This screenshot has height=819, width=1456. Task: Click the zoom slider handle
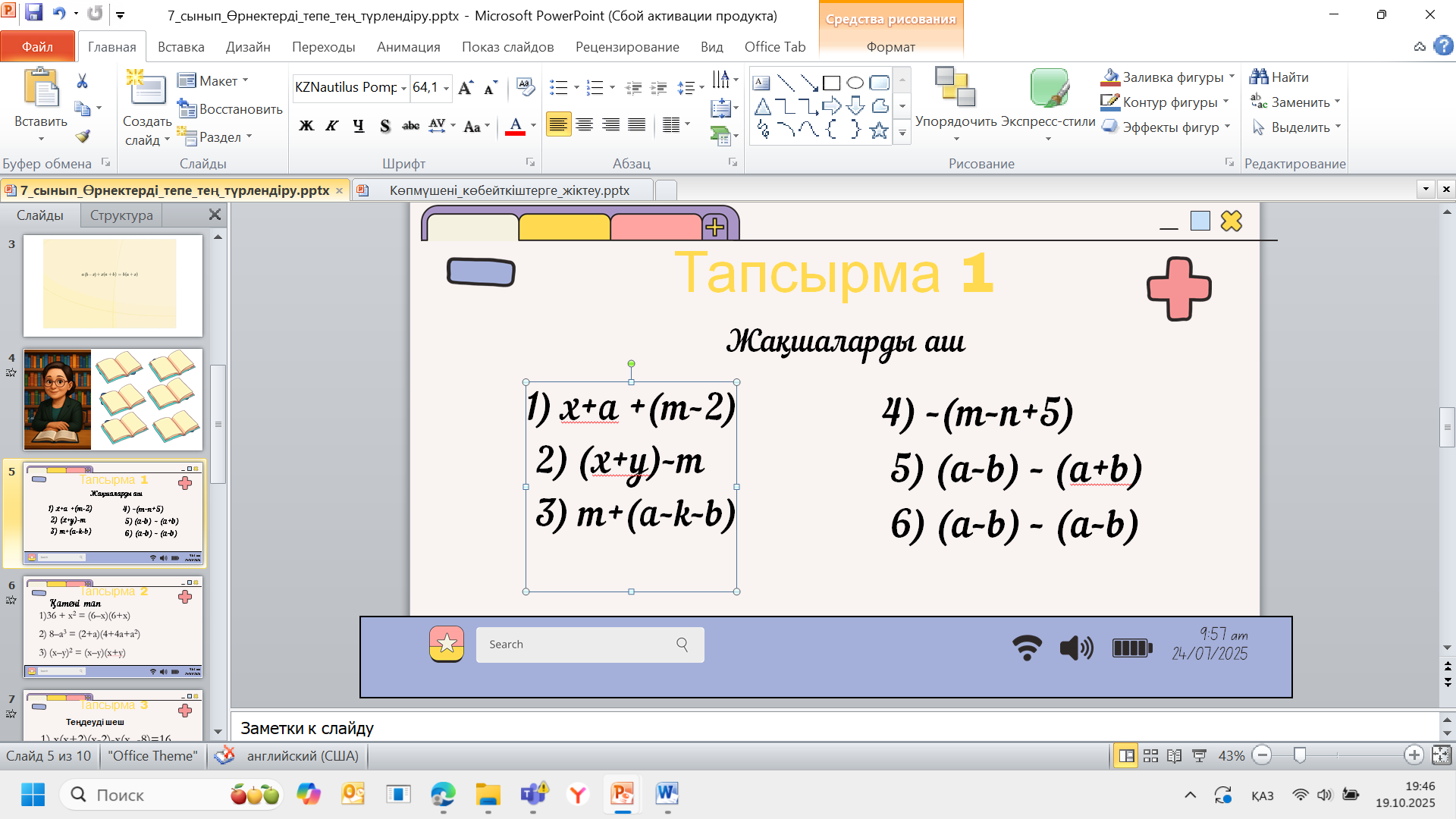point(1300,755)
